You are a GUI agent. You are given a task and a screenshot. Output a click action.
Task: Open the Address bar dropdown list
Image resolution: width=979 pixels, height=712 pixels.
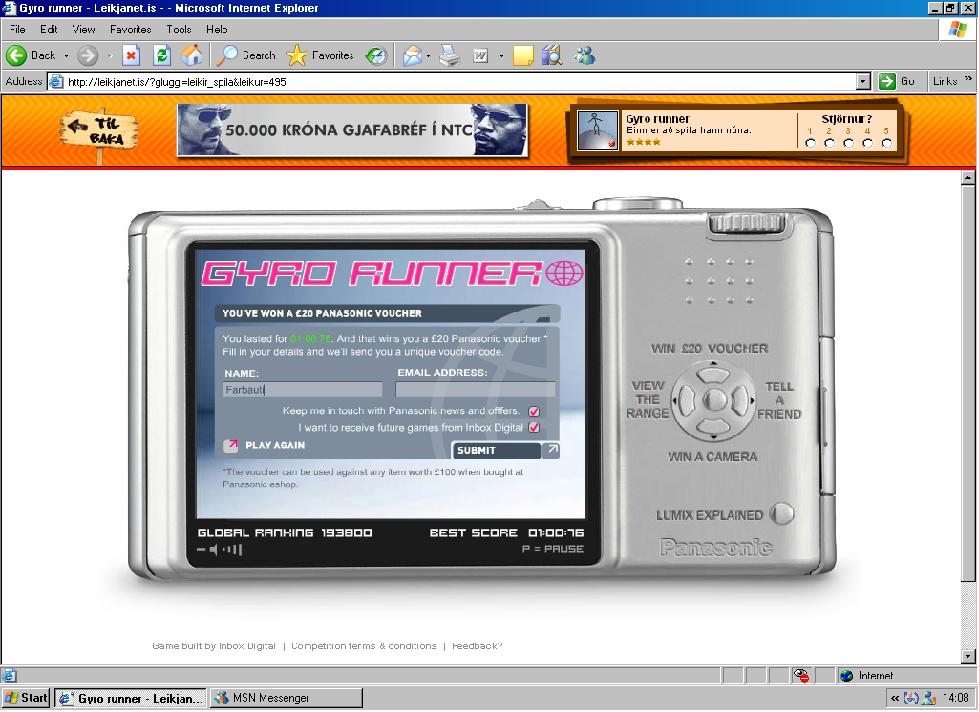tap(863, 82)
